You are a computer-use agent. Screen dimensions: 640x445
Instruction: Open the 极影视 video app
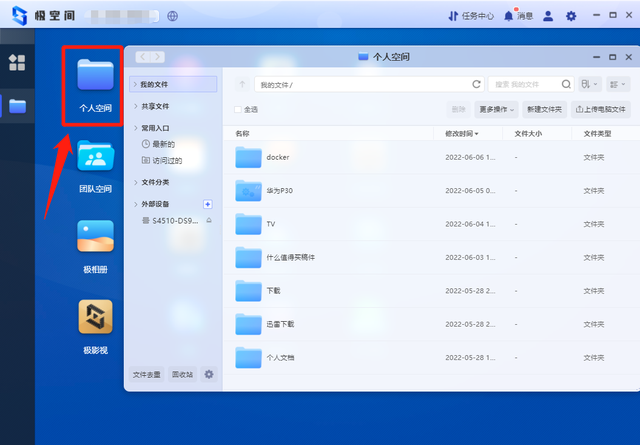point(95,325)
